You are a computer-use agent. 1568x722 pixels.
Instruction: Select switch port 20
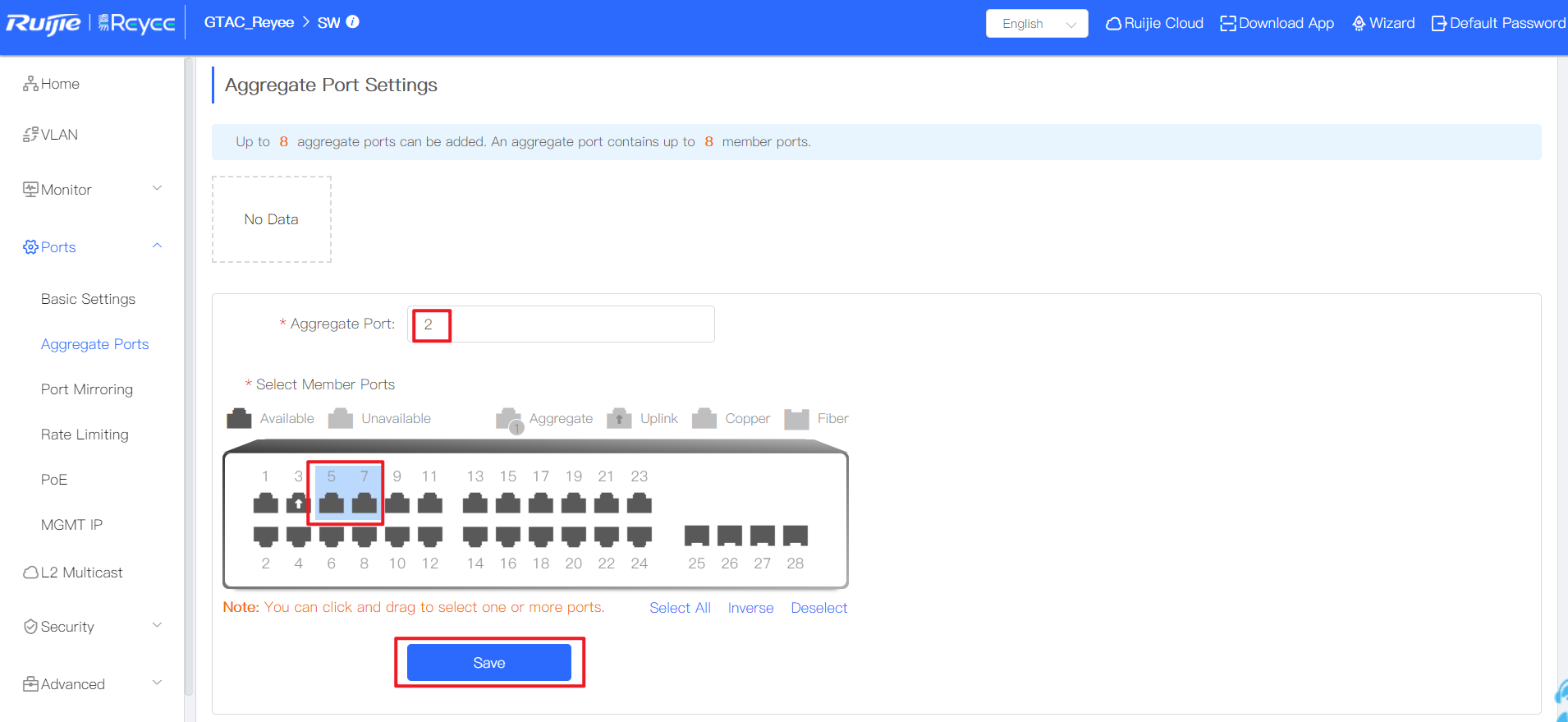(x=574, y=536)
